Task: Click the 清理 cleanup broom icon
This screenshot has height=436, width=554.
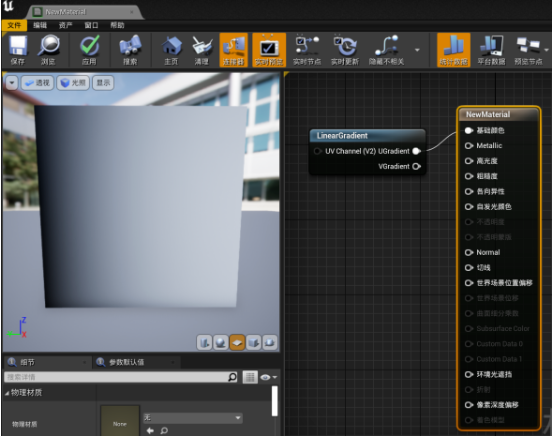Action: coord(202,50)
